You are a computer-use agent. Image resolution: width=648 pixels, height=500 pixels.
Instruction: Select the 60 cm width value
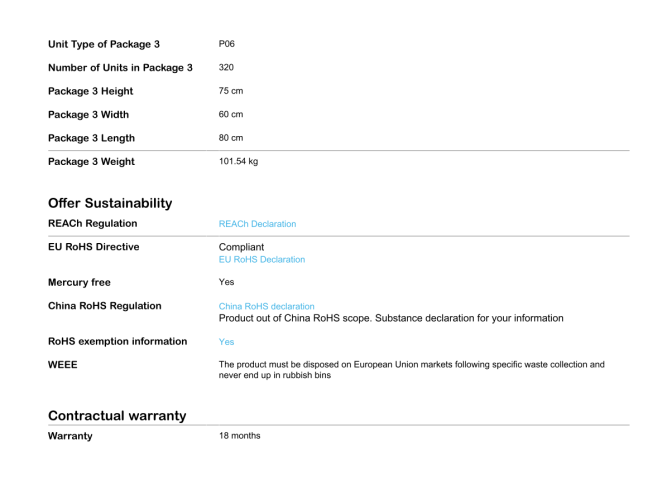tap(231, 114)
